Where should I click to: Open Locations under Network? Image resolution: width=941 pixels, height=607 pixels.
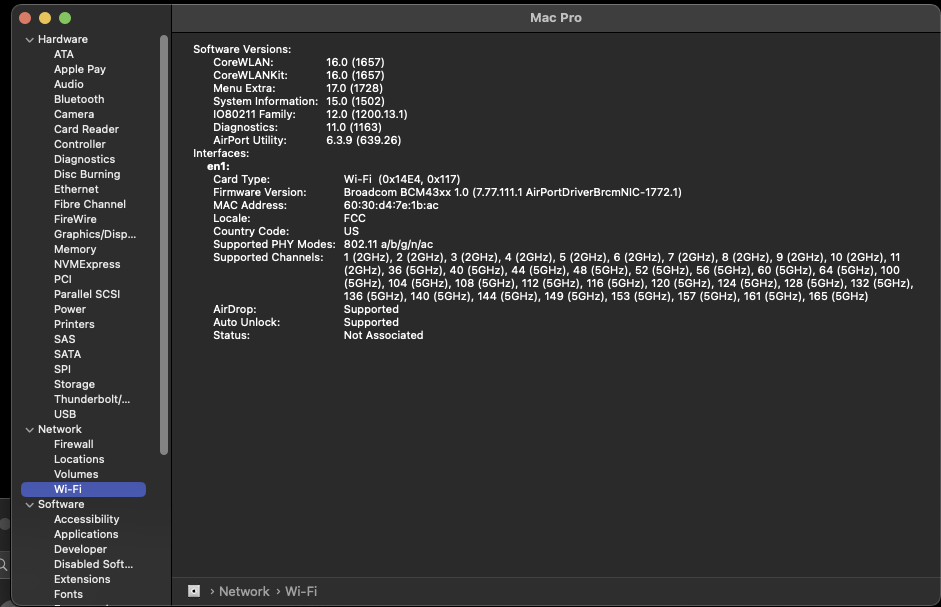[x=79, y=459]
